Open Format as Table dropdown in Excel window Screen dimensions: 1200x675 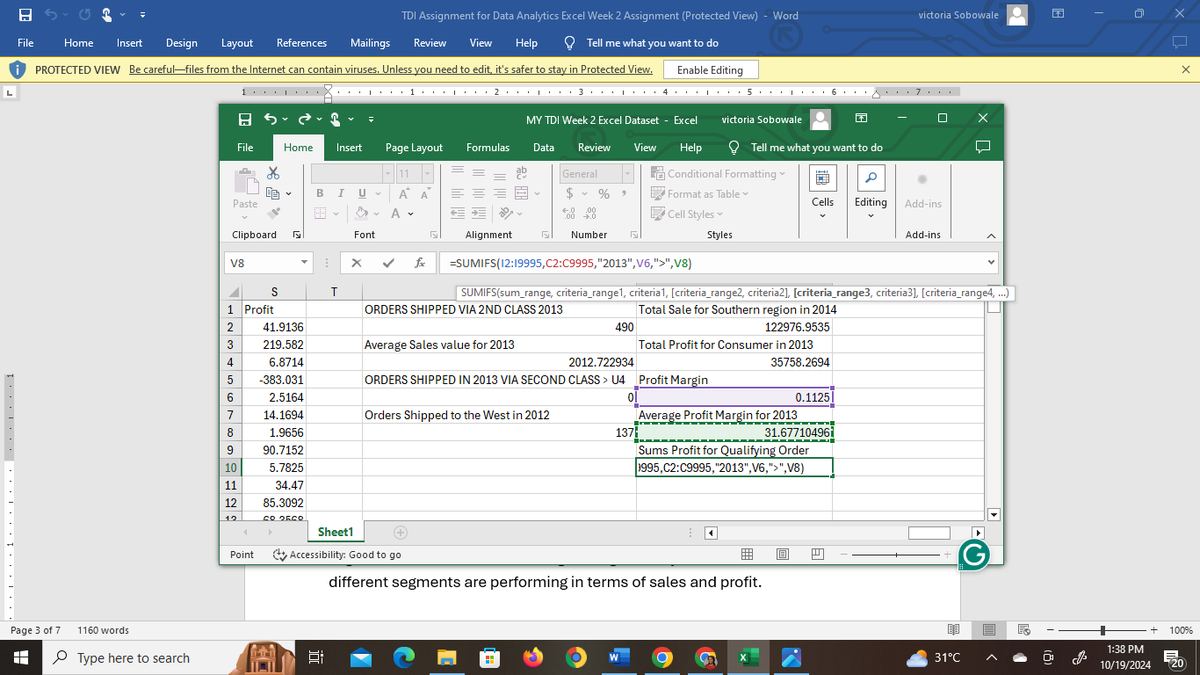click(x=700, y=194)
